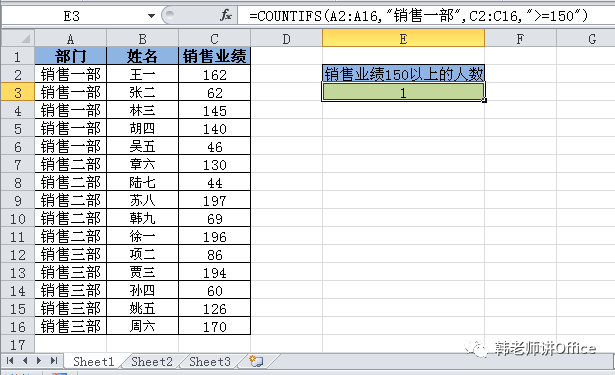Select name cell 王一
615x375 pixels.
pos(142,74)
